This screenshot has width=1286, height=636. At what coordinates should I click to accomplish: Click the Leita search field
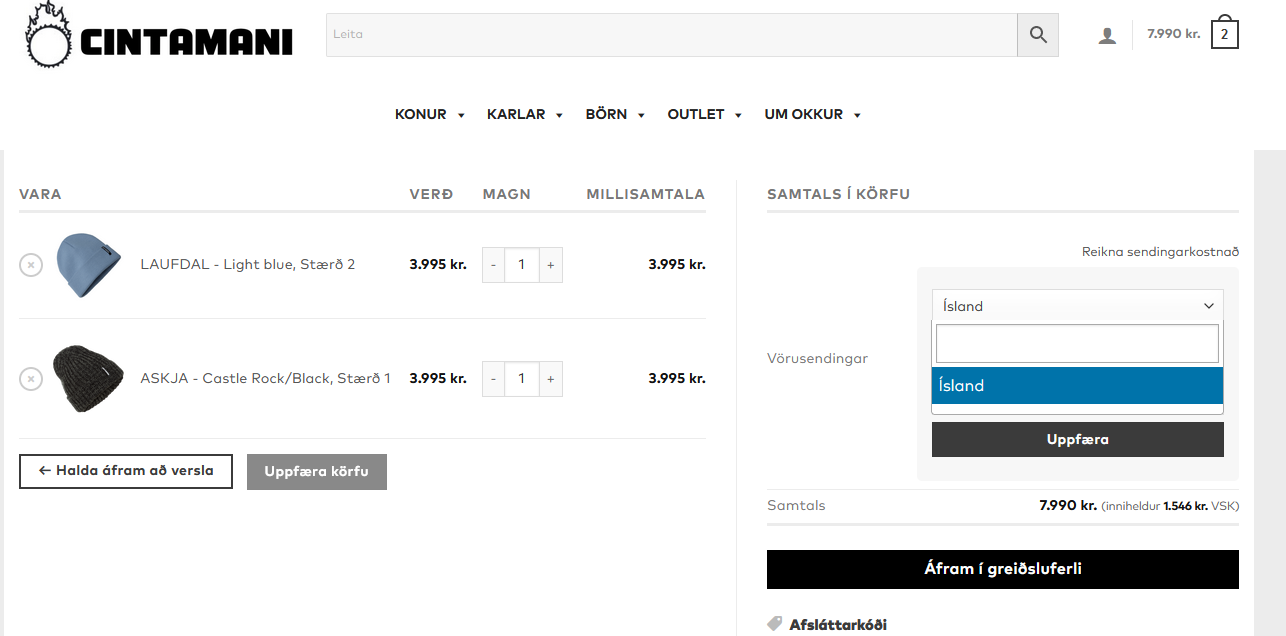tap(671, 35)
